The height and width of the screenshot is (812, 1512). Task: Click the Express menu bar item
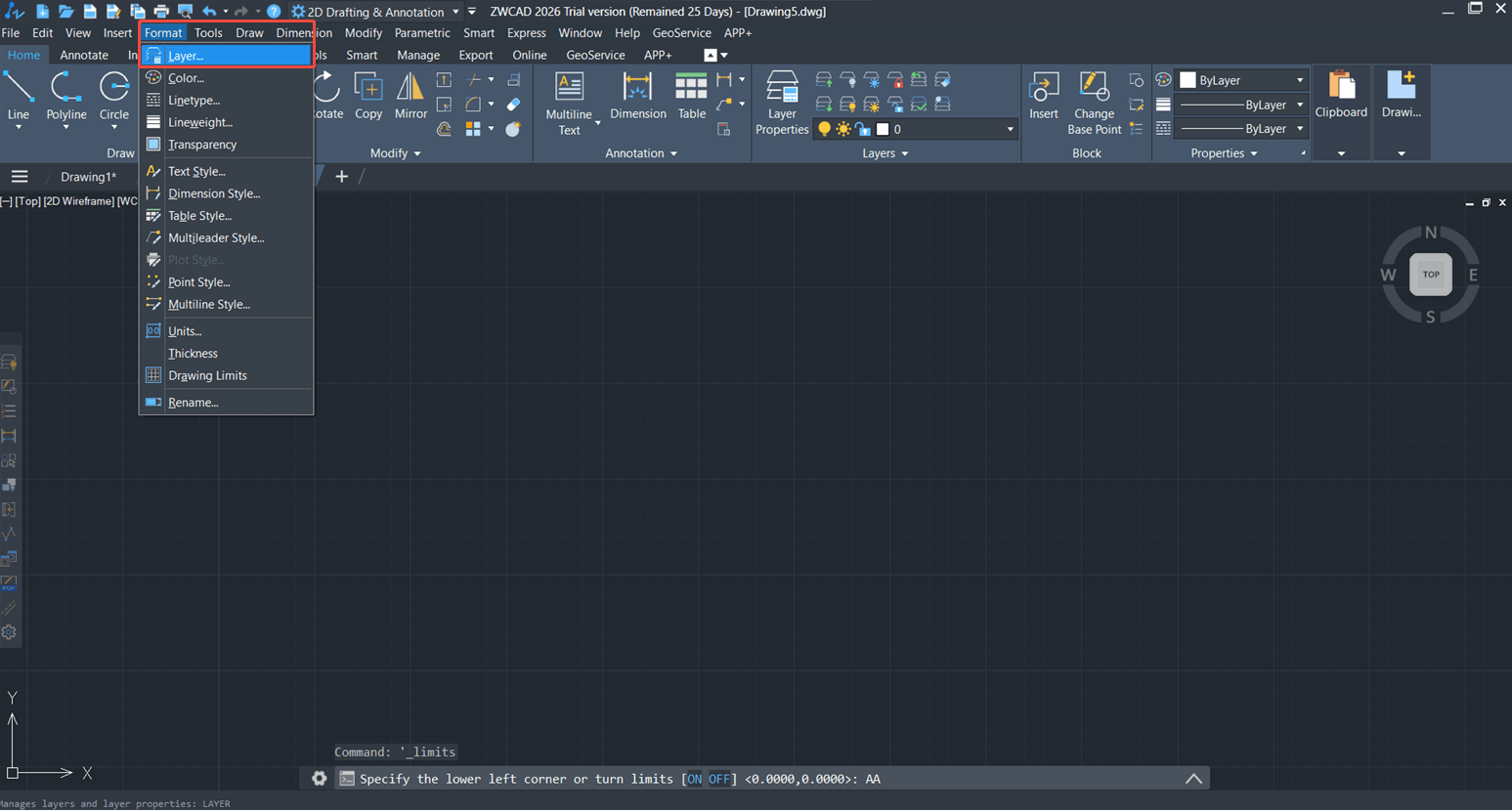526,33
